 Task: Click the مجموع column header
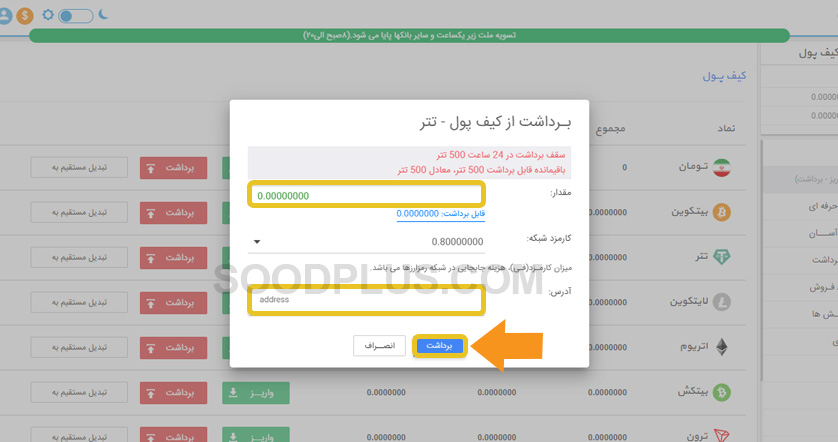(x=610, y=129)
